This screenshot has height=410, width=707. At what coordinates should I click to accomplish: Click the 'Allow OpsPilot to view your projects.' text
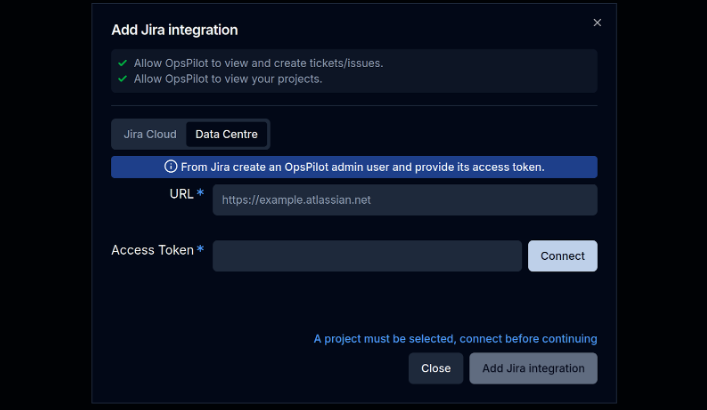pyautogui.click(x=228, y=79)
